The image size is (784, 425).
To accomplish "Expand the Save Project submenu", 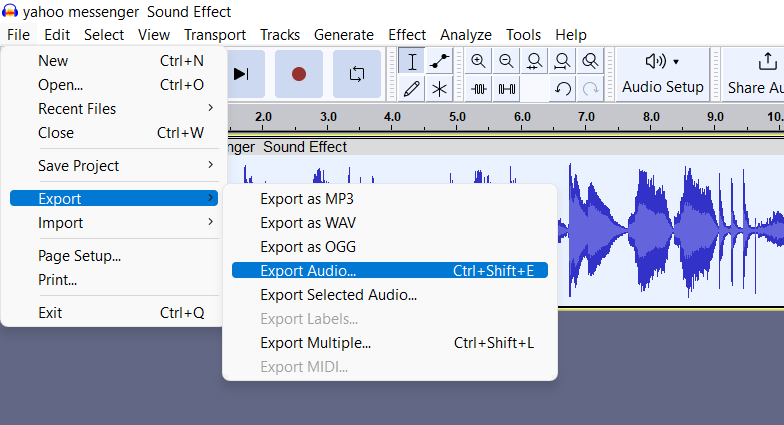I will pyautogui.click(x=110, y=165).
